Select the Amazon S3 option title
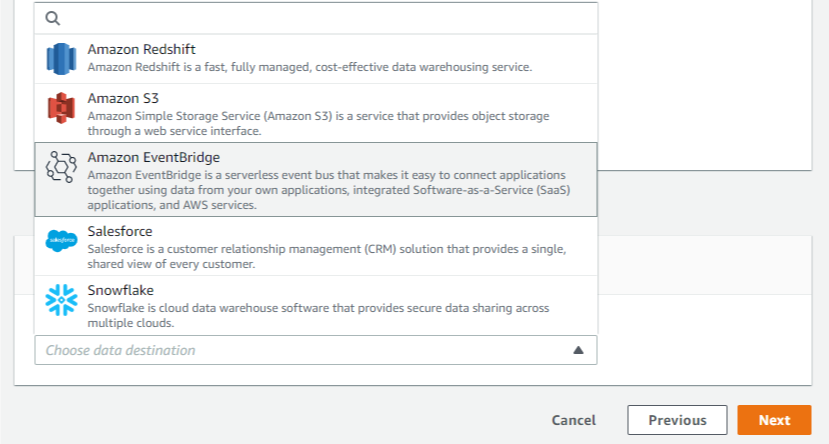The image size is (829, 444). coord(123,98)
